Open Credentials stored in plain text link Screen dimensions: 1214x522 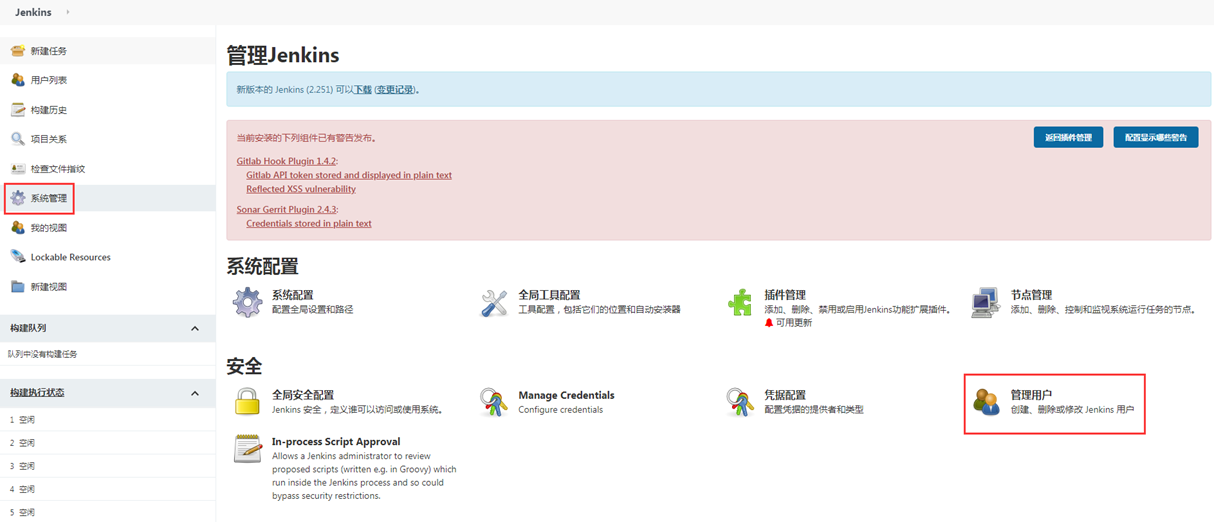[309, 224]
